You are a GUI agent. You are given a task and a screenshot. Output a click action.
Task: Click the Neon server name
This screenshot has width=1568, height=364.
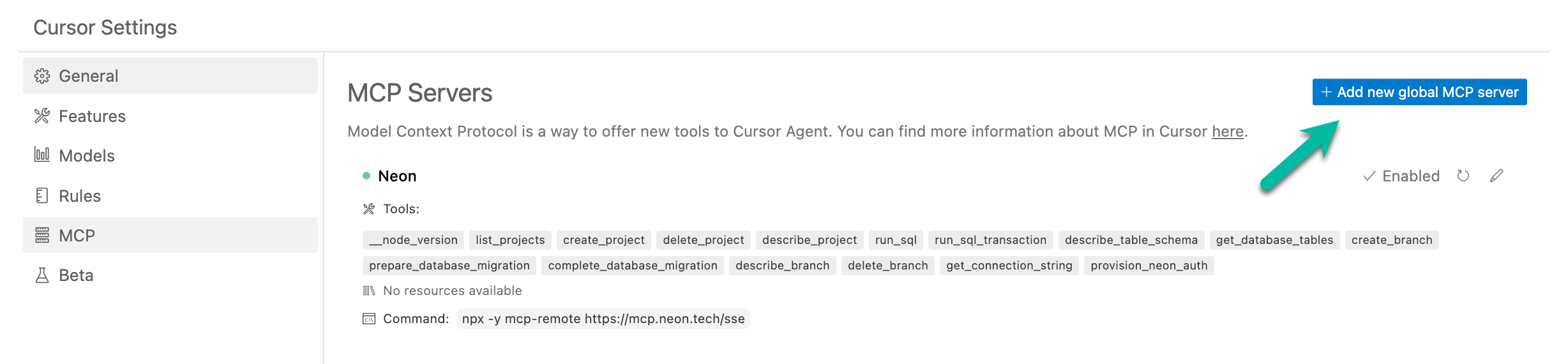tap(397, 176)
